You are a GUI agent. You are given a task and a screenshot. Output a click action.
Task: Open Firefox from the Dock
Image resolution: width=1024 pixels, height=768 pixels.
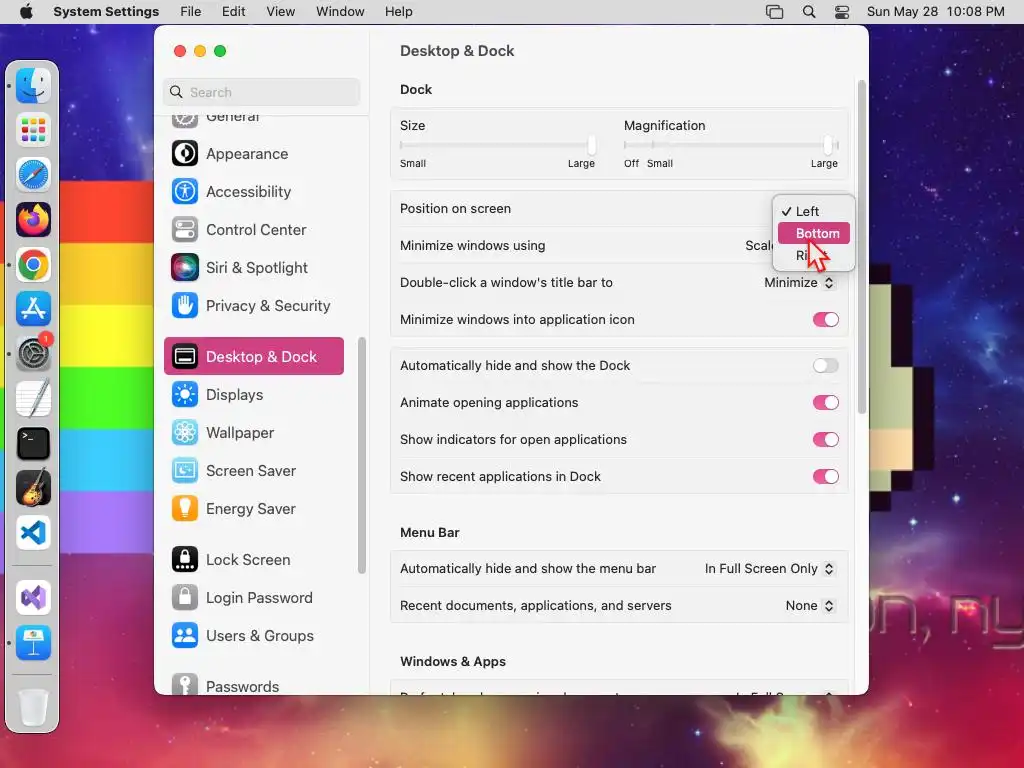pyautogui.click(x=33, y=219)
